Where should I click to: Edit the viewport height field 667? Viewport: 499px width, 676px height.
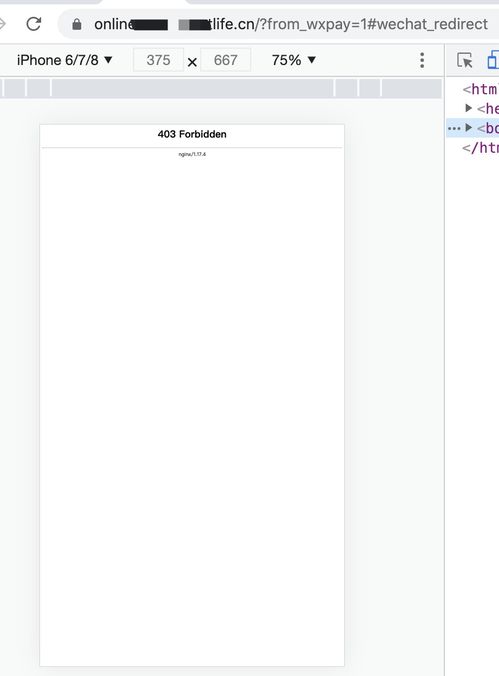pos(226,60)
